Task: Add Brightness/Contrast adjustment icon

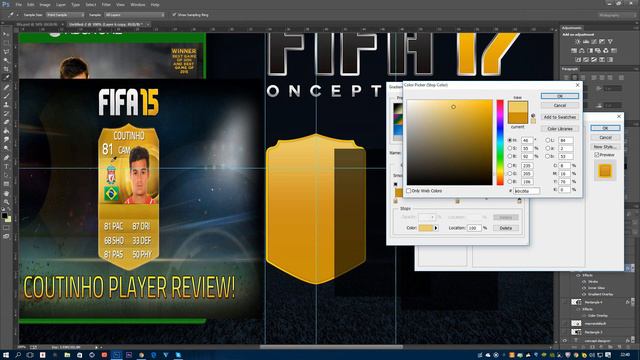Action: pyautogui.click(x=578, y=42)
